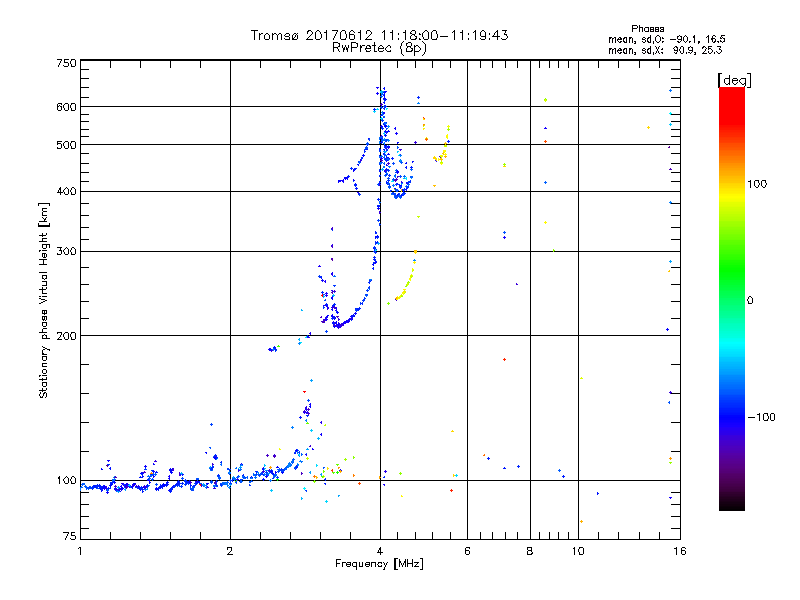Select the mean, sd,X phase statistics line
Viewport: 800px width, 600px height.
click(x=665, y=49)
